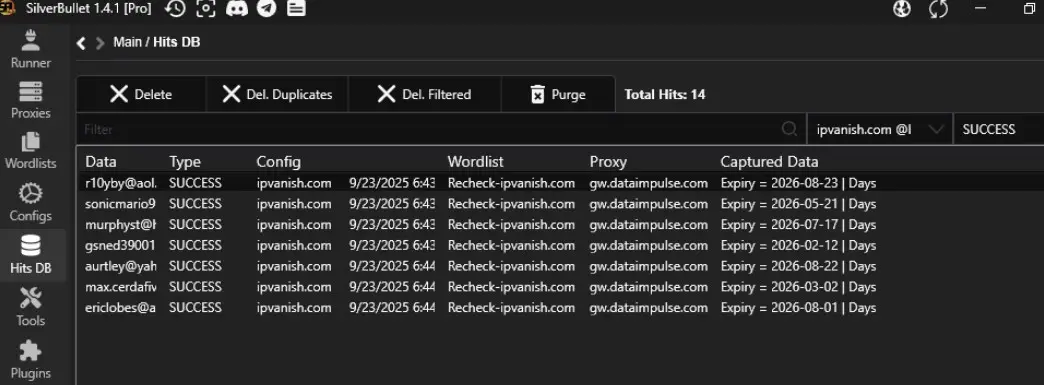The height and width of the screenshot is (385, 1044).
Task: Open the SUCCESS hit type dropdown
Action: point(999,129)
